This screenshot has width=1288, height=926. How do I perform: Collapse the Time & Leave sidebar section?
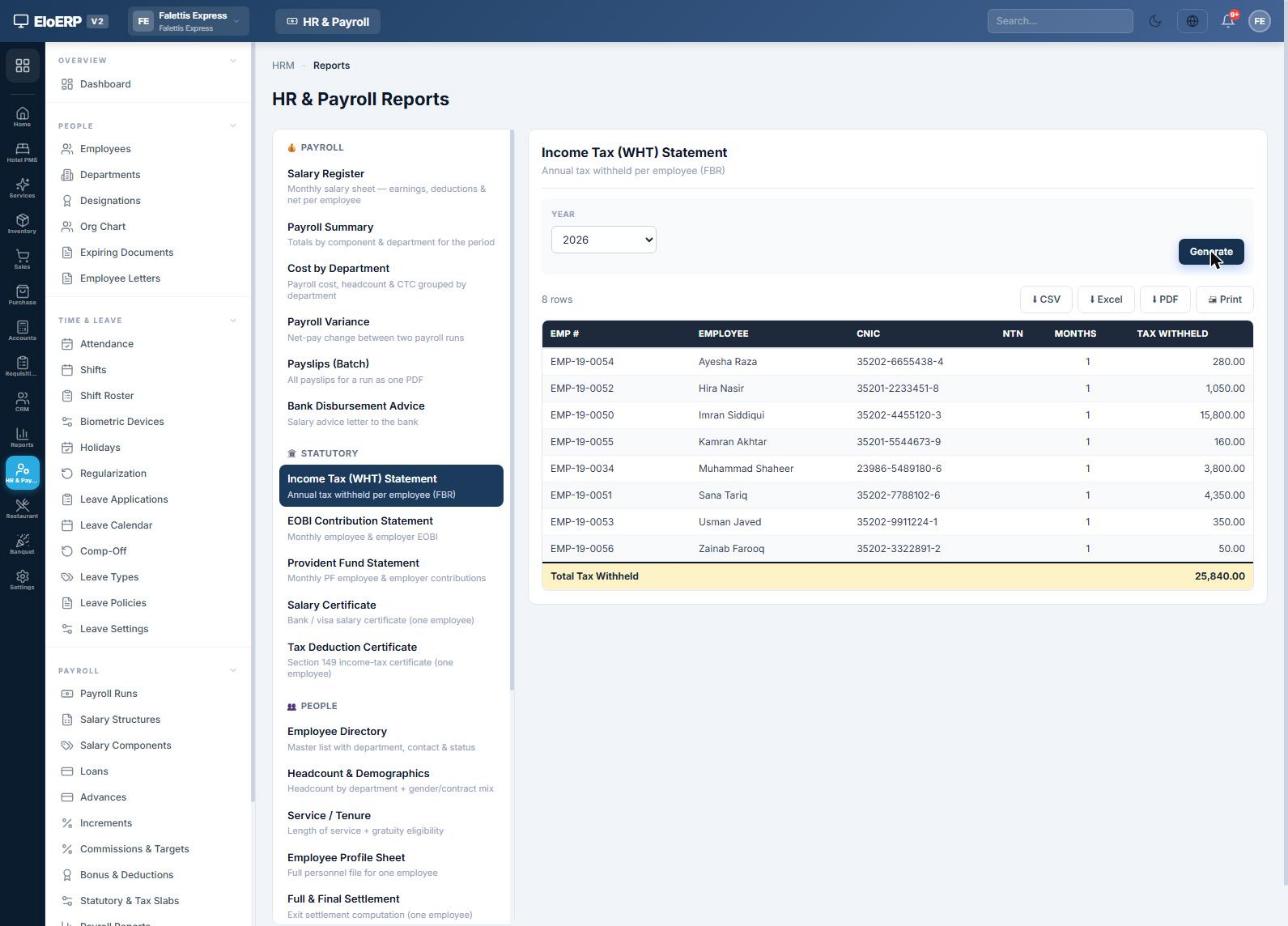[x=233, y=320]
